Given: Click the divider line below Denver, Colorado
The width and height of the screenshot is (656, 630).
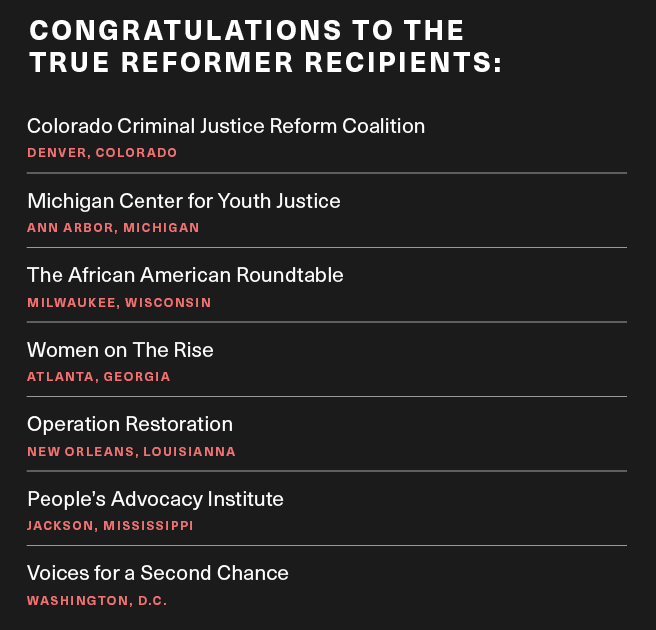Looking at the screenshot, I should click(x=327, y=173).
